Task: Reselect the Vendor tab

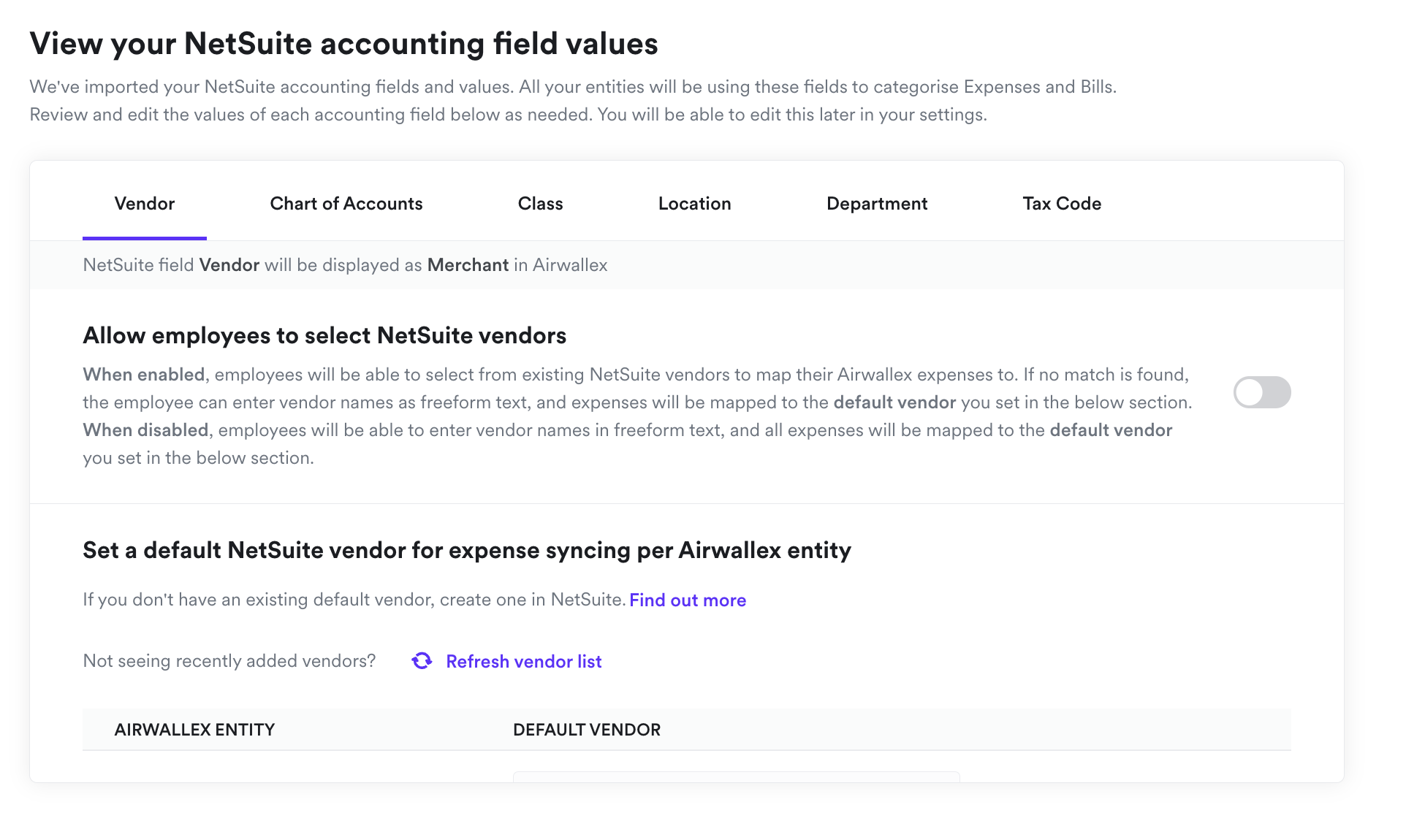Action: (x=144, y=204)
